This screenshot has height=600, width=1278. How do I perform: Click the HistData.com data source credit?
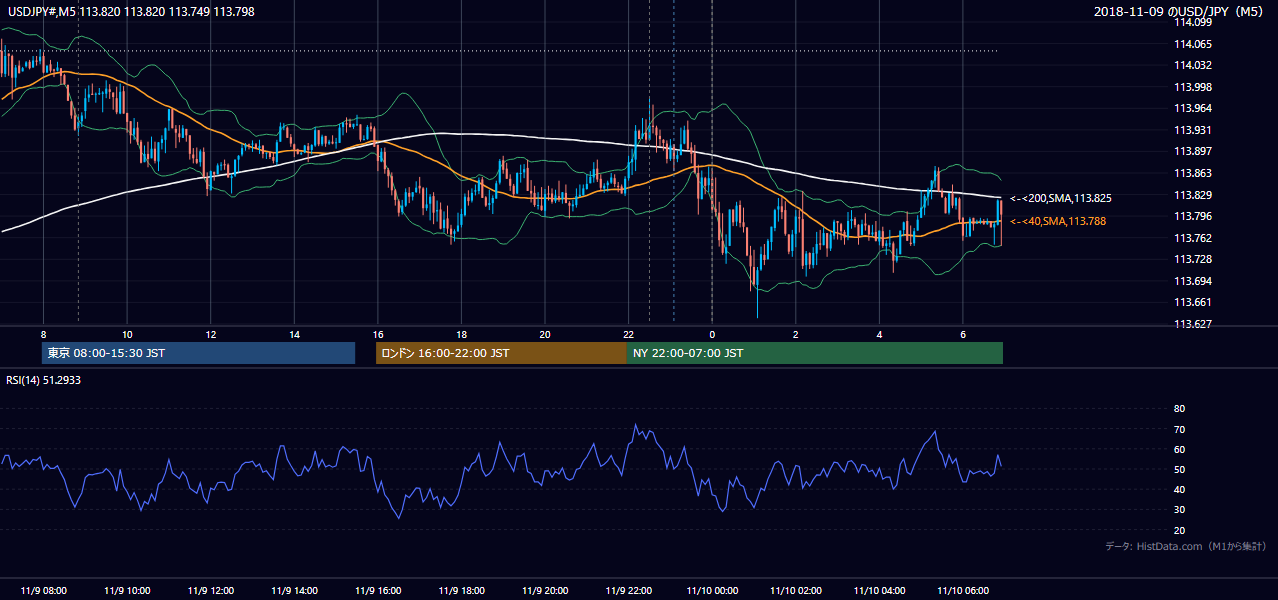pos(1186,546)
